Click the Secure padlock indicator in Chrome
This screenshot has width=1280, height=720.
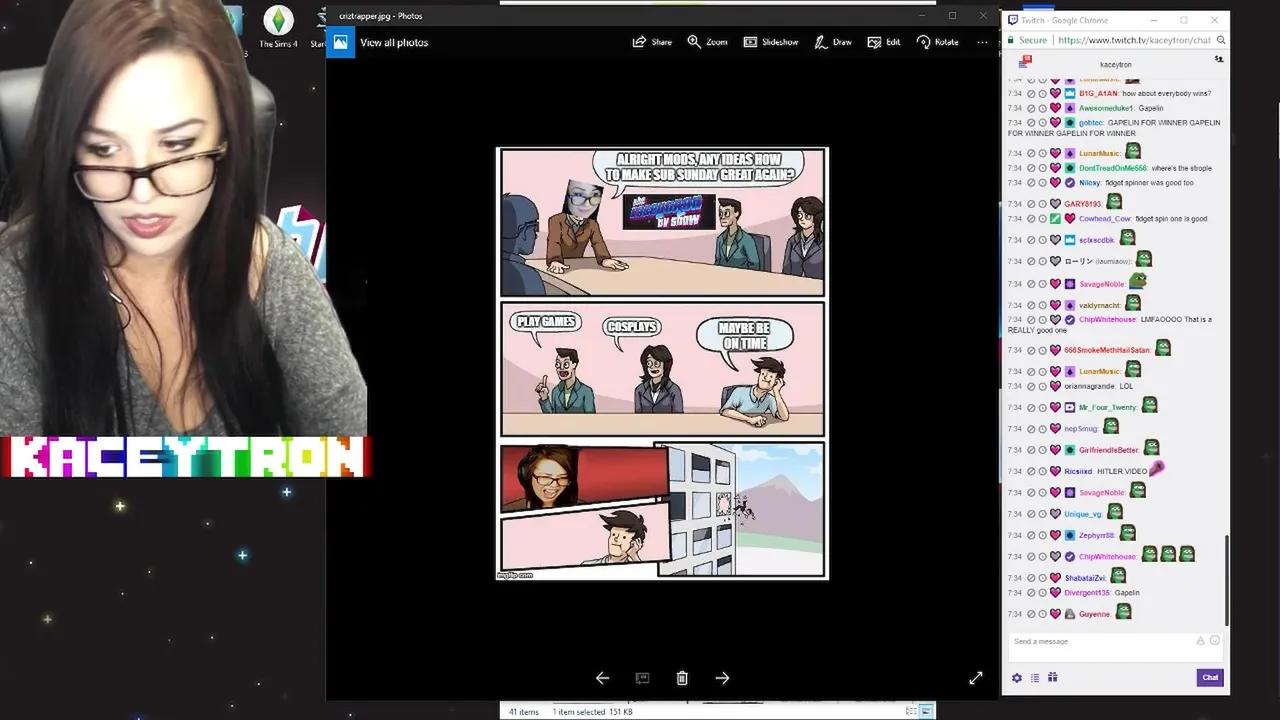1028,40
